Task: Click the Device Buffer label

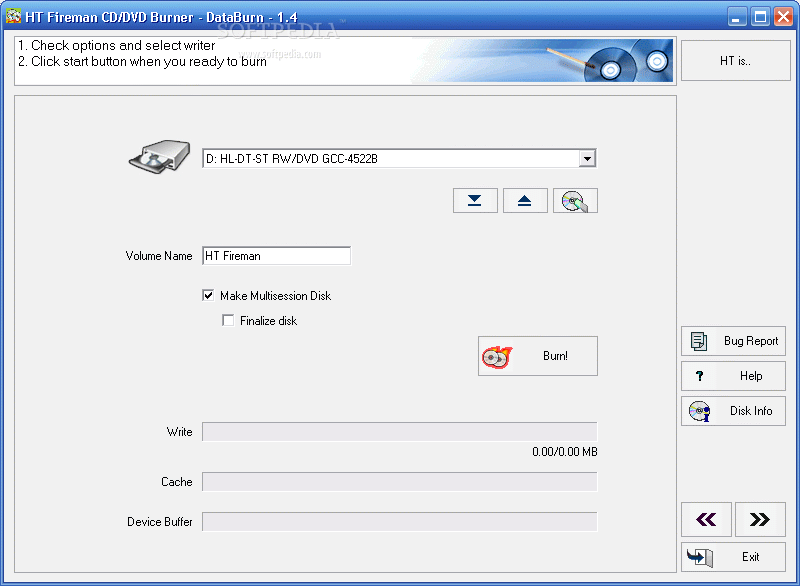Action: coord(160,522)
